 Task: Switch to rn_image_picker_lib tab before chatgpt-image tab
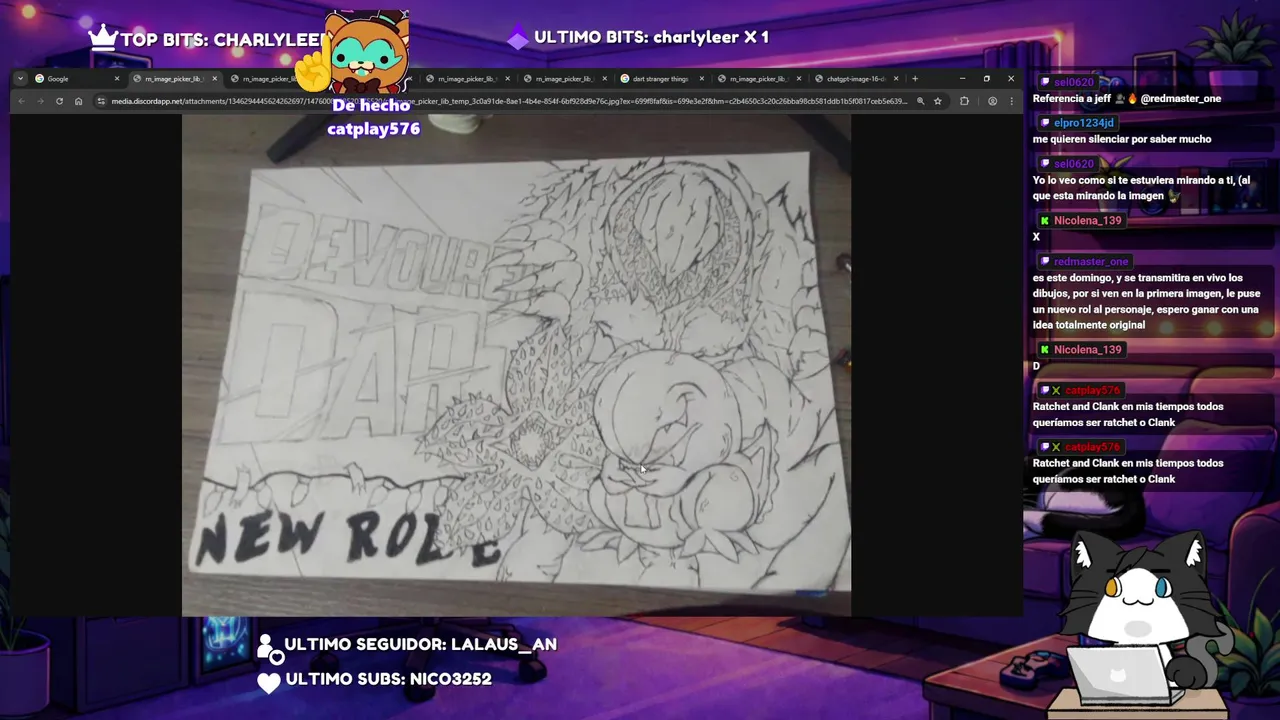pos(759,79)
